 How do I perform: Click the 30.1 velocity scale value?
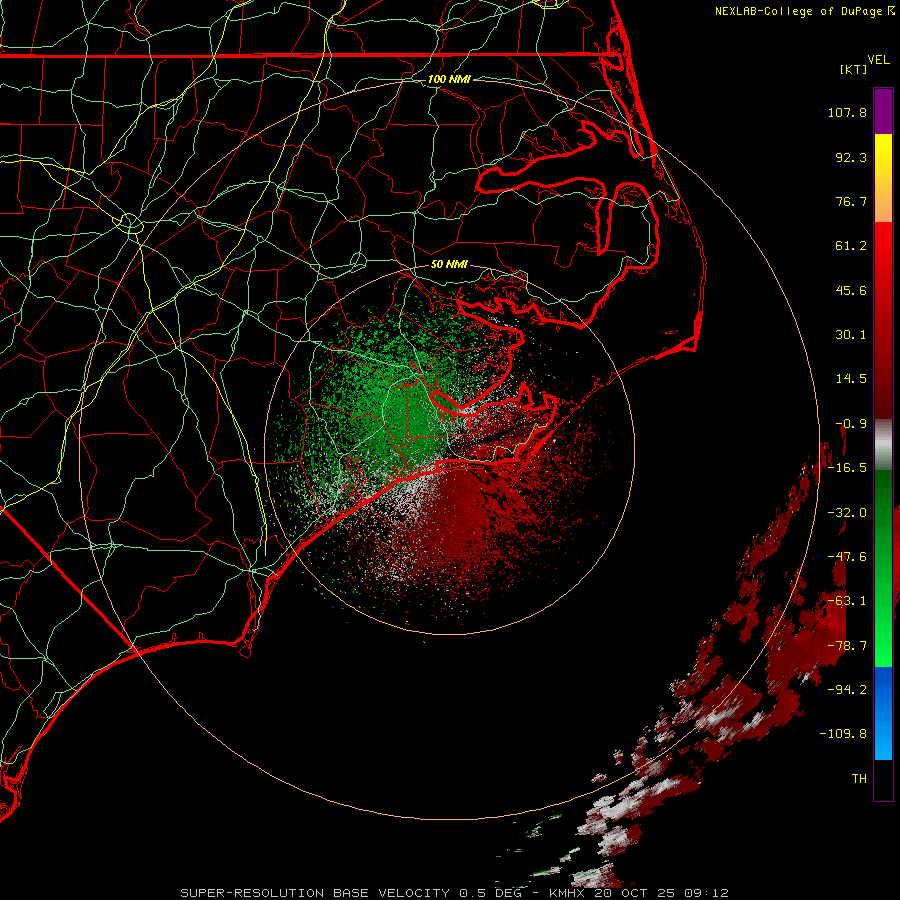(851, 335)
